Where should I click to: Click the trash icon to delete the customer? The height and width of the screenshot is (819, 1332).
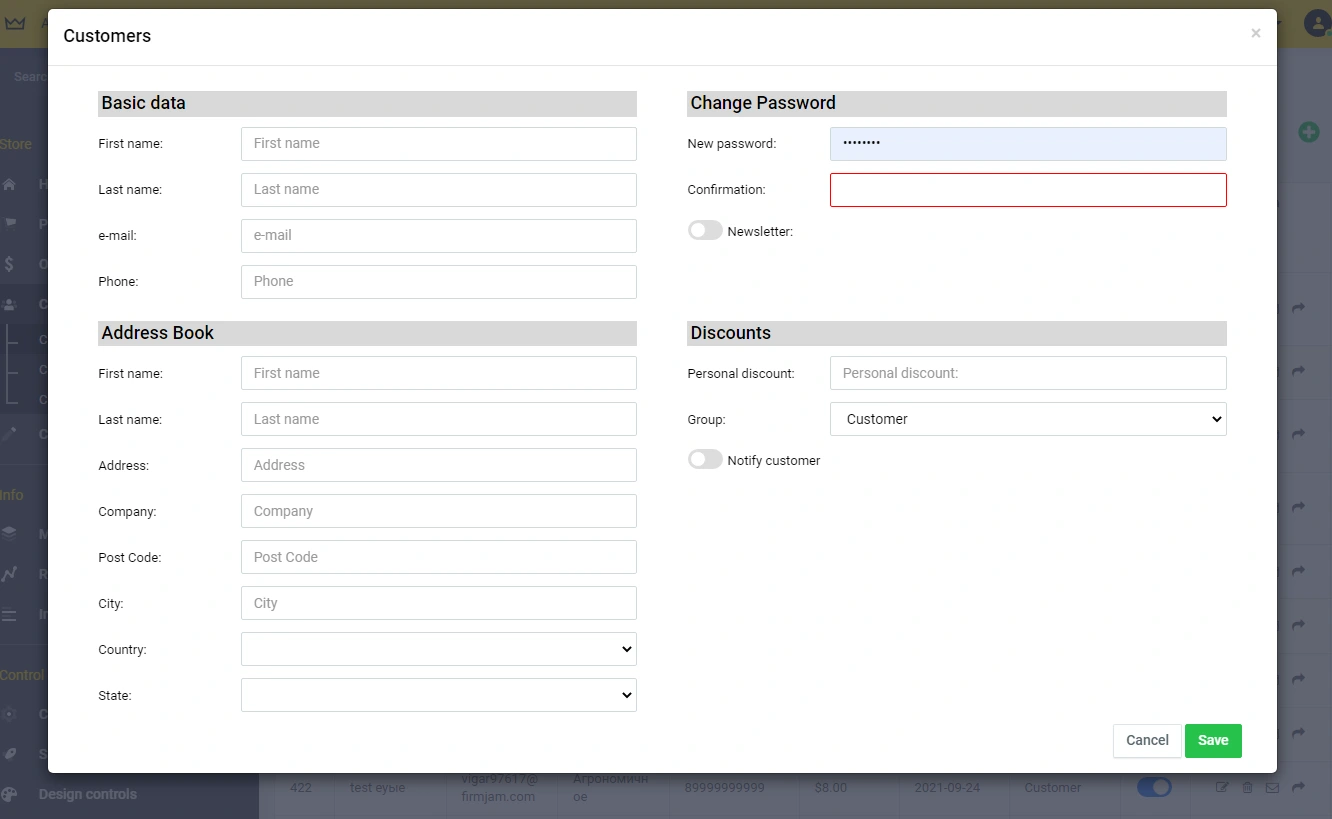click(x=1247, y=787)
